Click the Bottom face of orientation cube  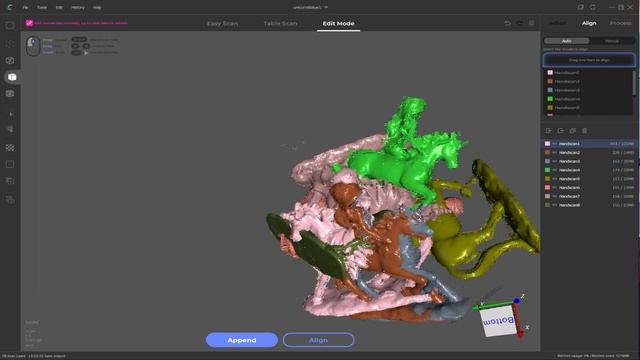[x=499, y=321]
